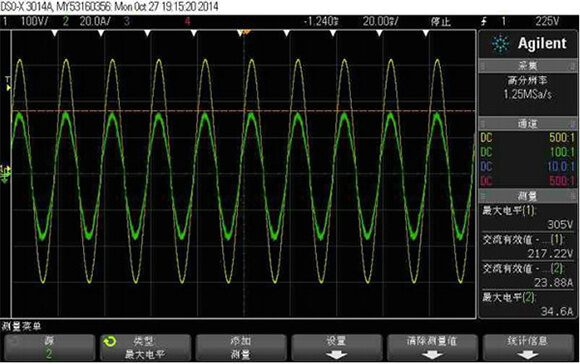Select channel 1 scale 100V/

pyautogui.click(x=34, y=21)
